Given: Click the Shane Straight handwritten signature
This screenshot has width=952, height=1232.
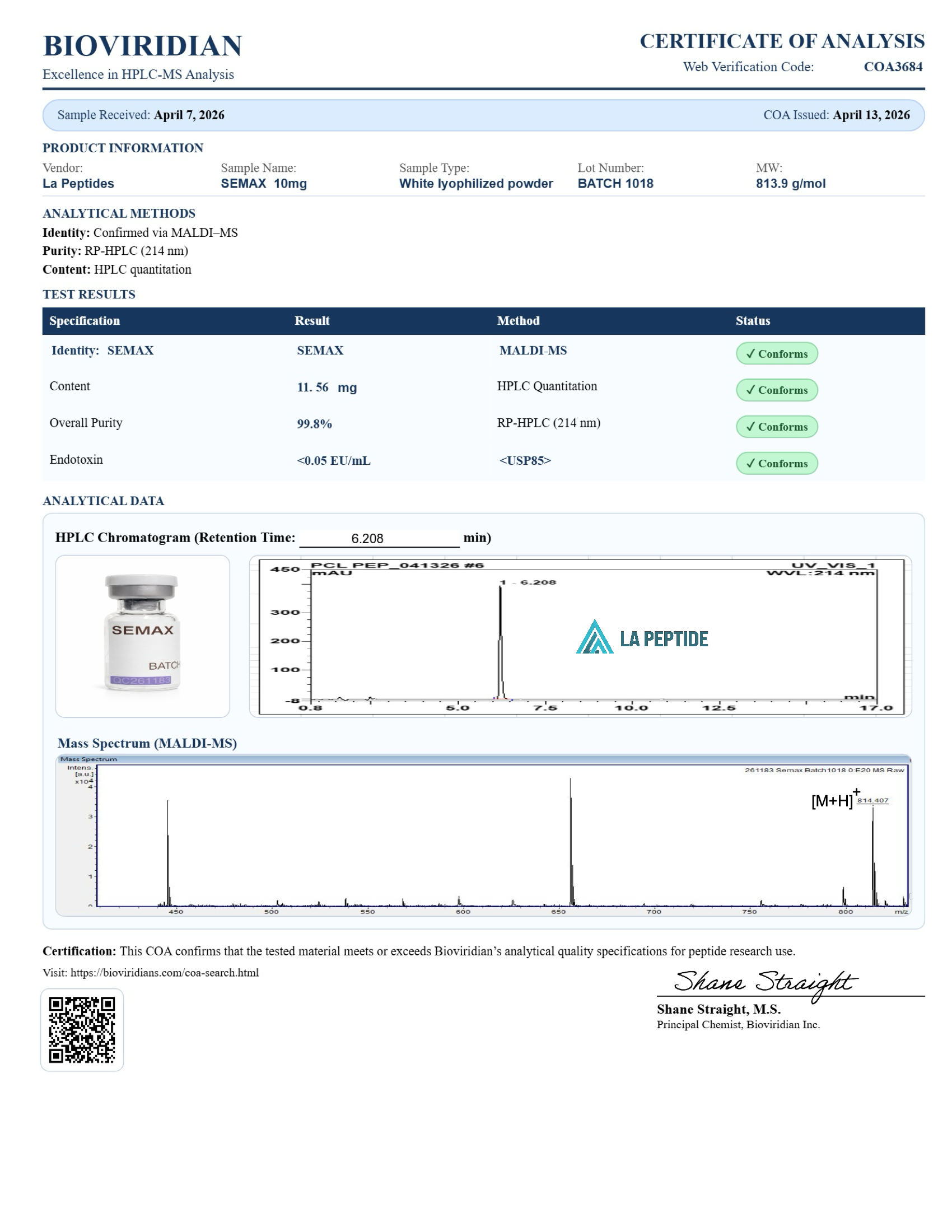Looking at the screenshot, I should click(x=764, y=983).
